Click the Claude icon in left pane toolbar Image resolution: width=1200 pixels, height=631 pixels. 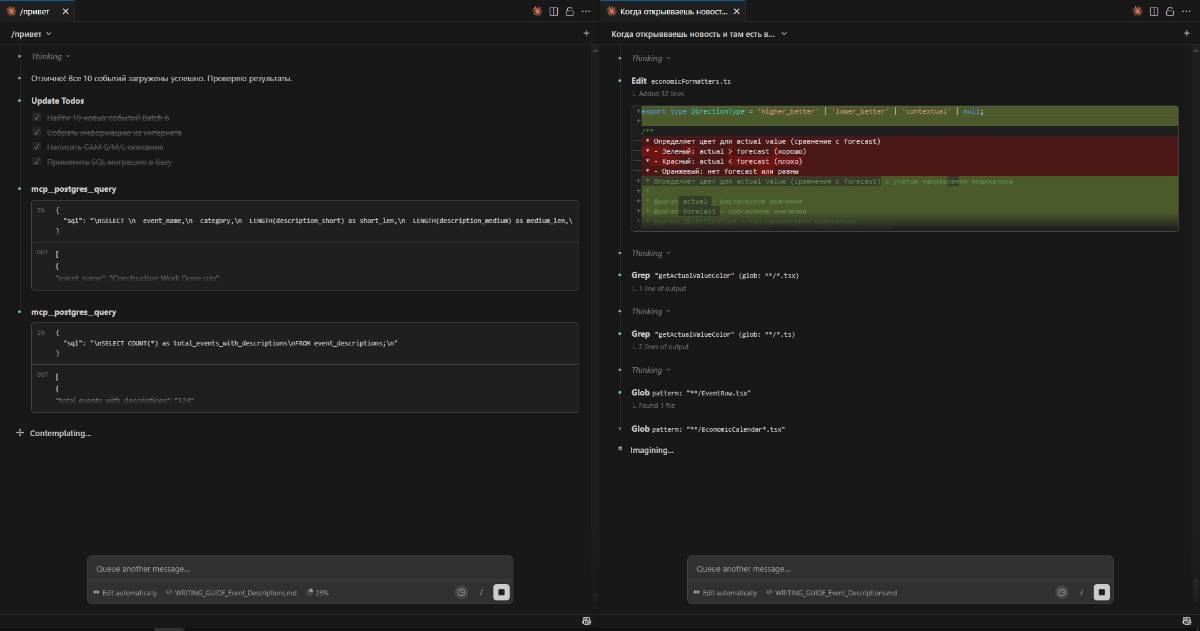click(537, 11)
